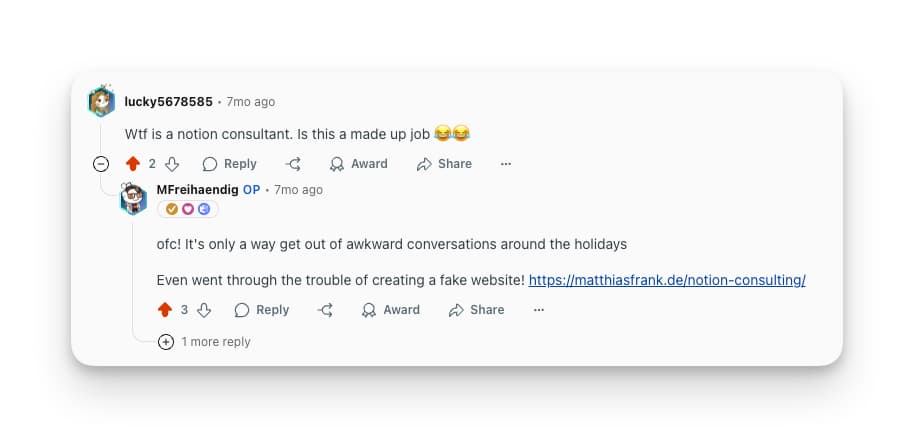Give an Award to MFreihaendig's reply
The image size is (914, 437).
tap(391, 310)
